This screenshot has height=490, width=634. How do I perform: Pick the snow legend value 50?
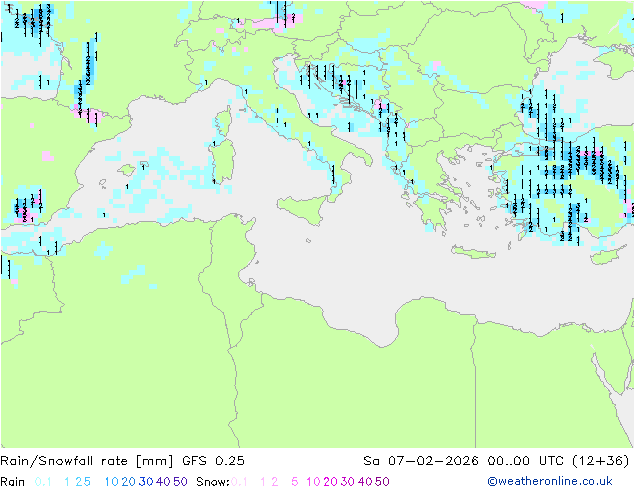tap(383, 482)
